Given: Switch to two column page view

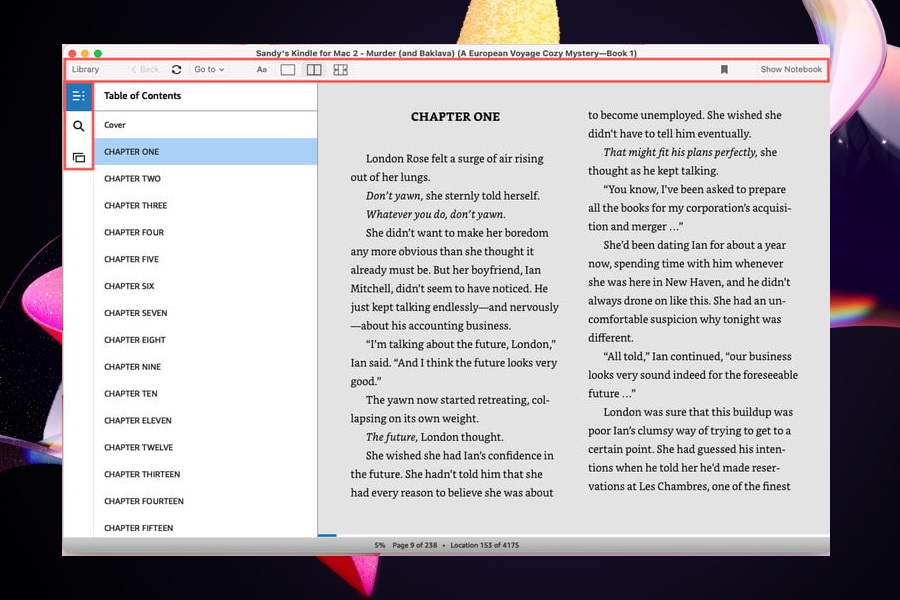Looking at the screenshot, I should [314, 70].
